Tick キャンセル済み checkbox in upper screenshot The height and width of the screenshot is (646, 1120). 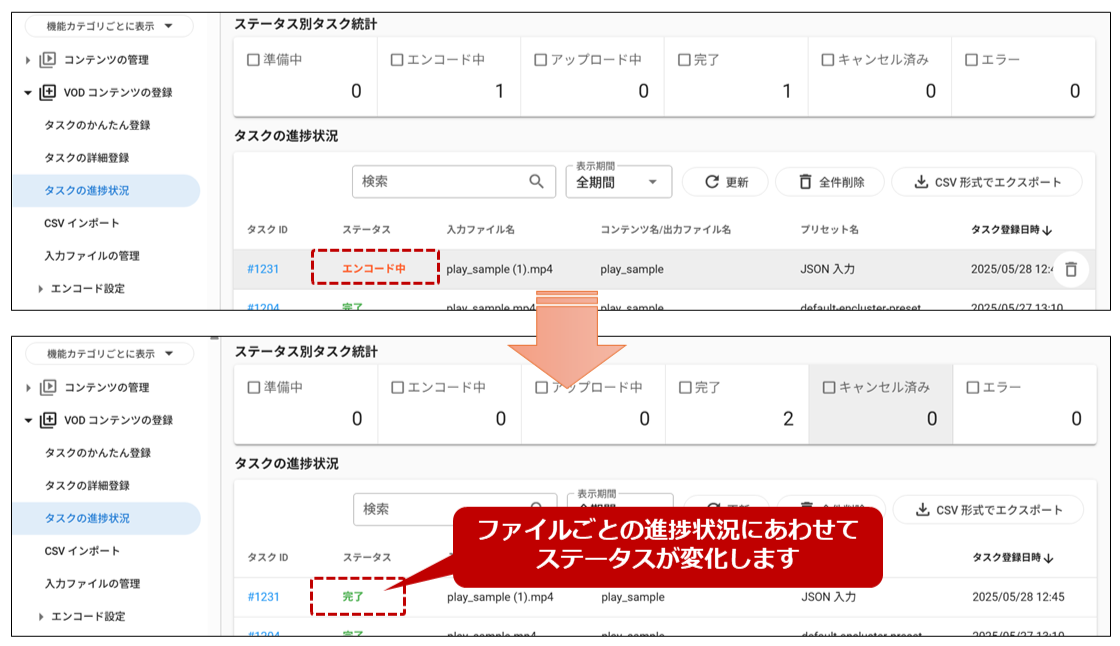[828, 60]
